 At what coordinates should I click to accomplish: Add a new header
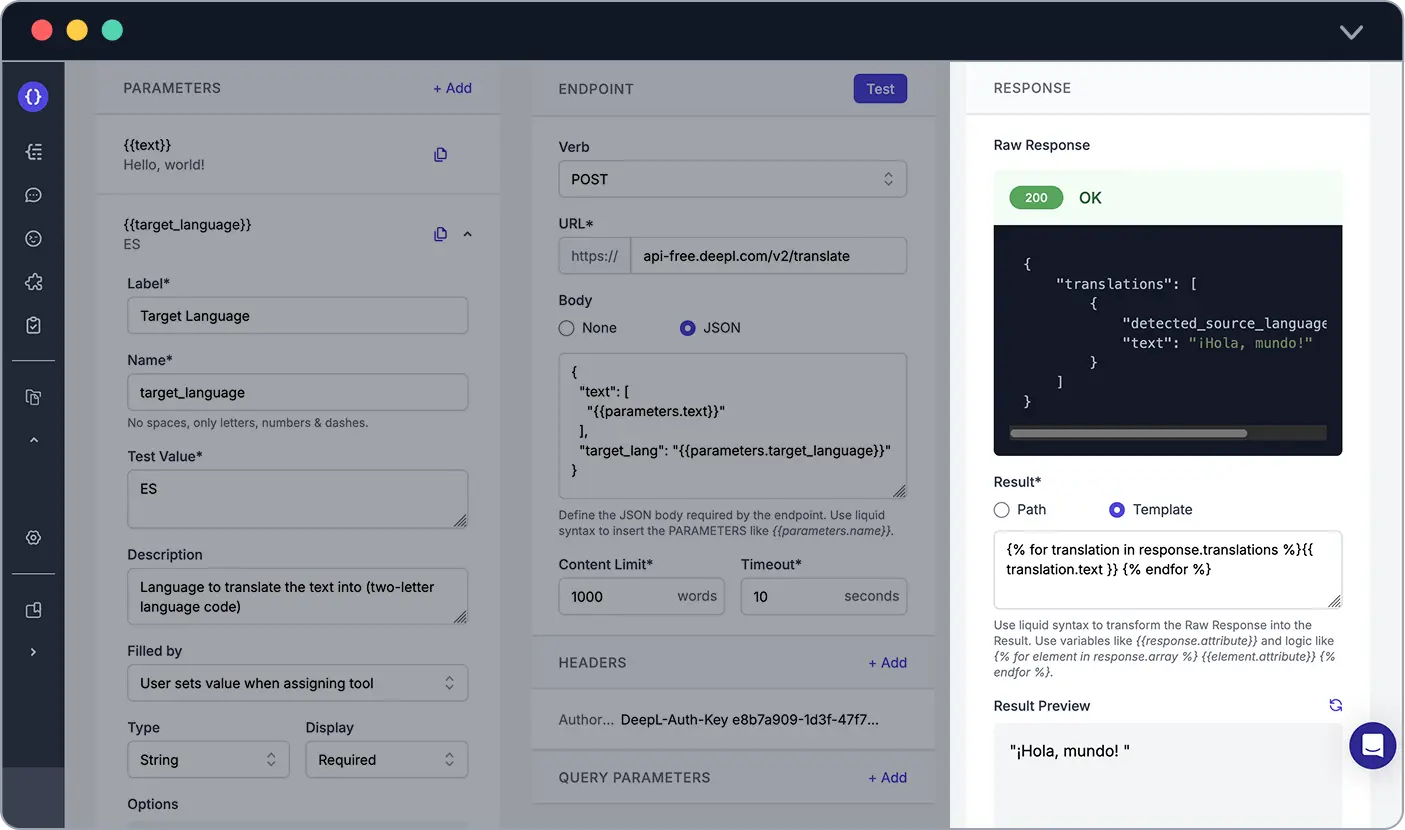tap(887, 663)
